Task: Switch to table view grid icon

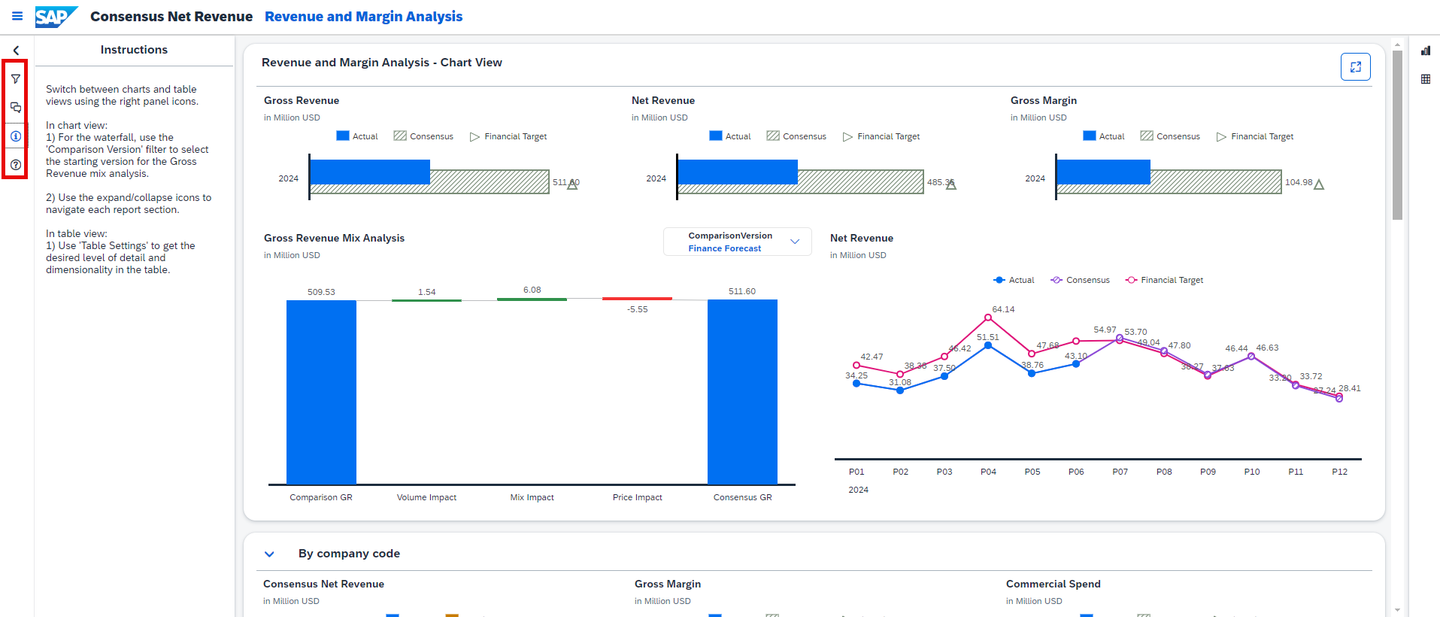Action: (x=1425, y=79)
